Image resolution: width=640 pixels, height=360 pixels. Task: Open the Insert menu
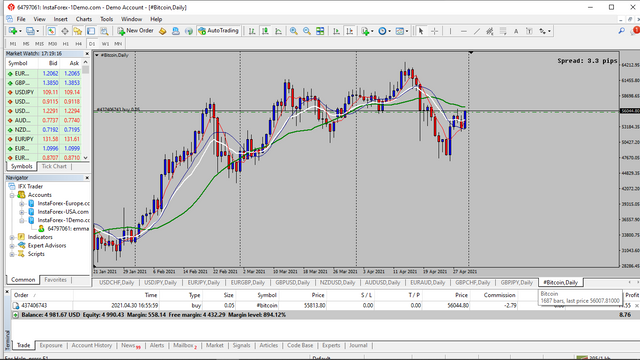coord(60,19)
